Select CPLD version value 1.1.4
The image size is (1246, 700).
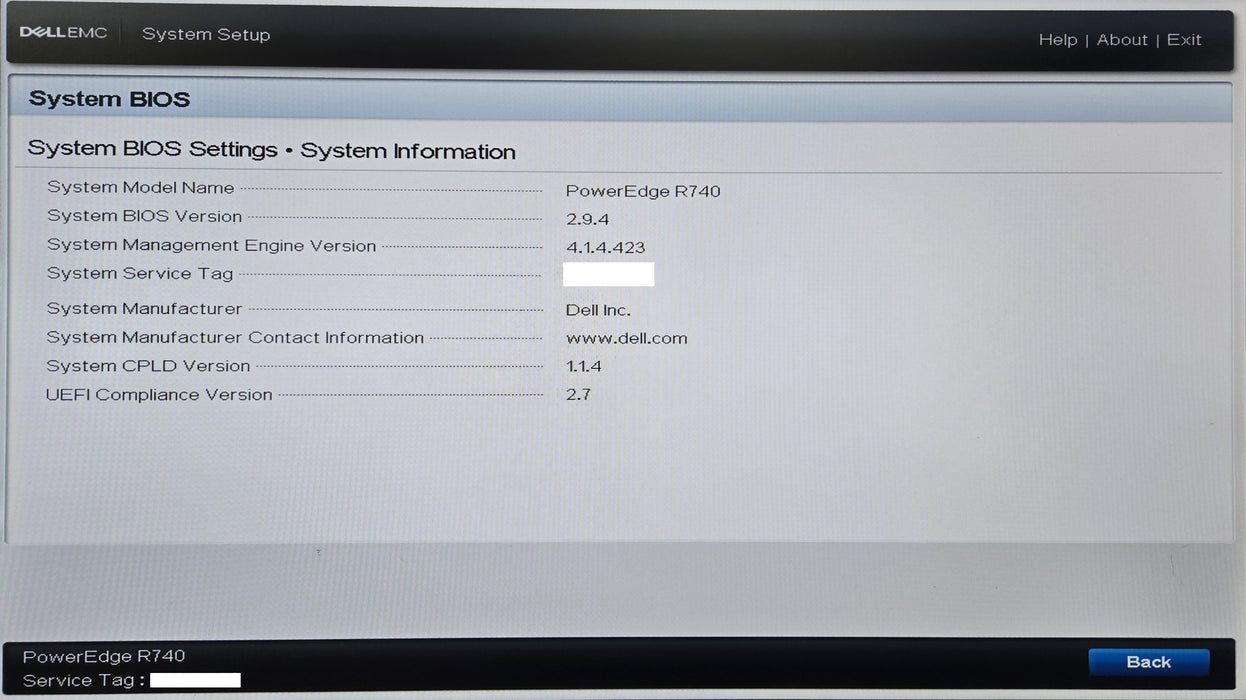coord(584,366)
